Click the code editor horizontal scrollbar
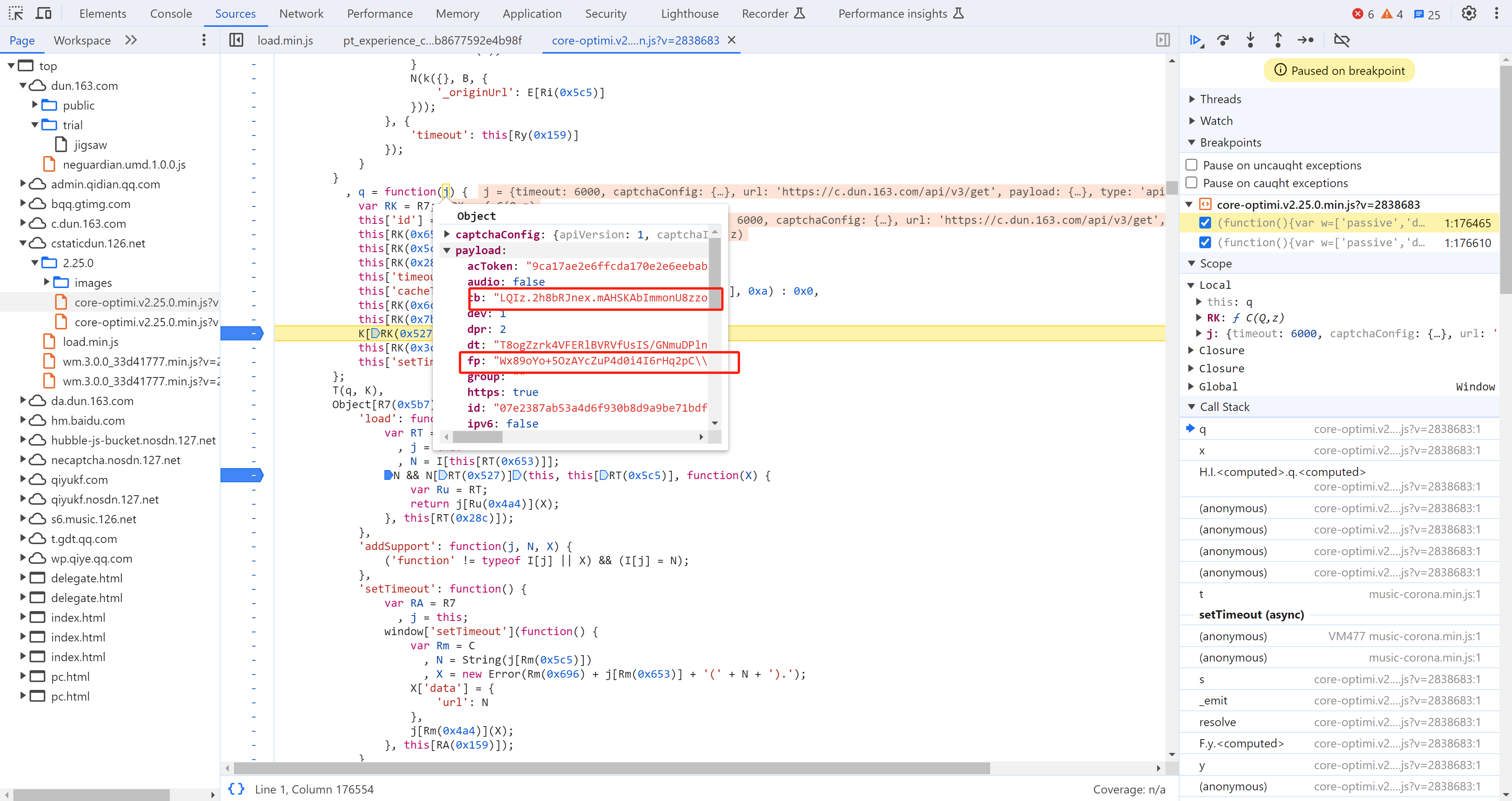The image size is (1512, 801). [x=611, y=768]
